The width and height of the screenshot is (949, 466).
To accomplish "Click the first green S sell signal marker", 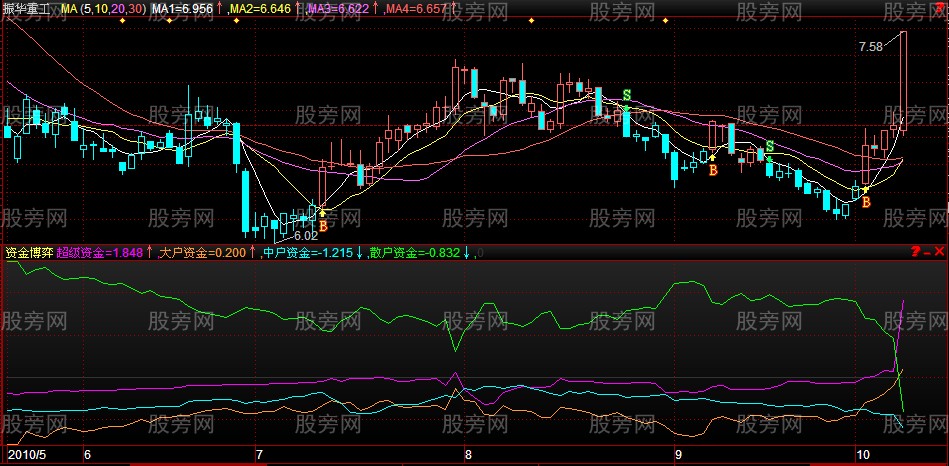I will 627,95.
